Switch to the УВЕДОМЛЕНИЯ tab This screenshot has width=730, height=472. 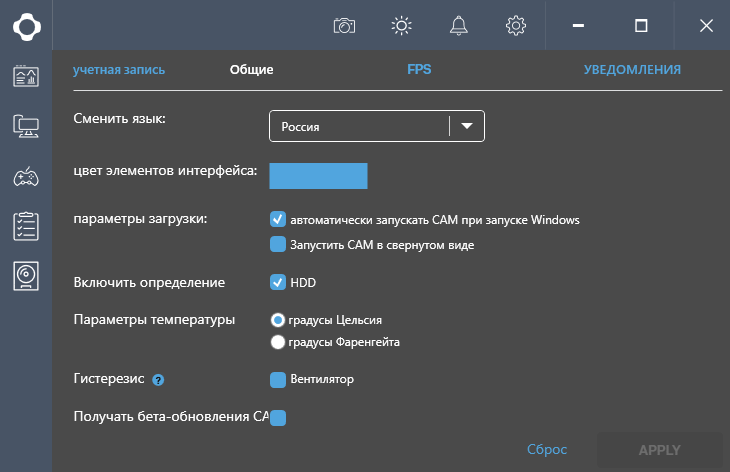click(x=632, y=70)
